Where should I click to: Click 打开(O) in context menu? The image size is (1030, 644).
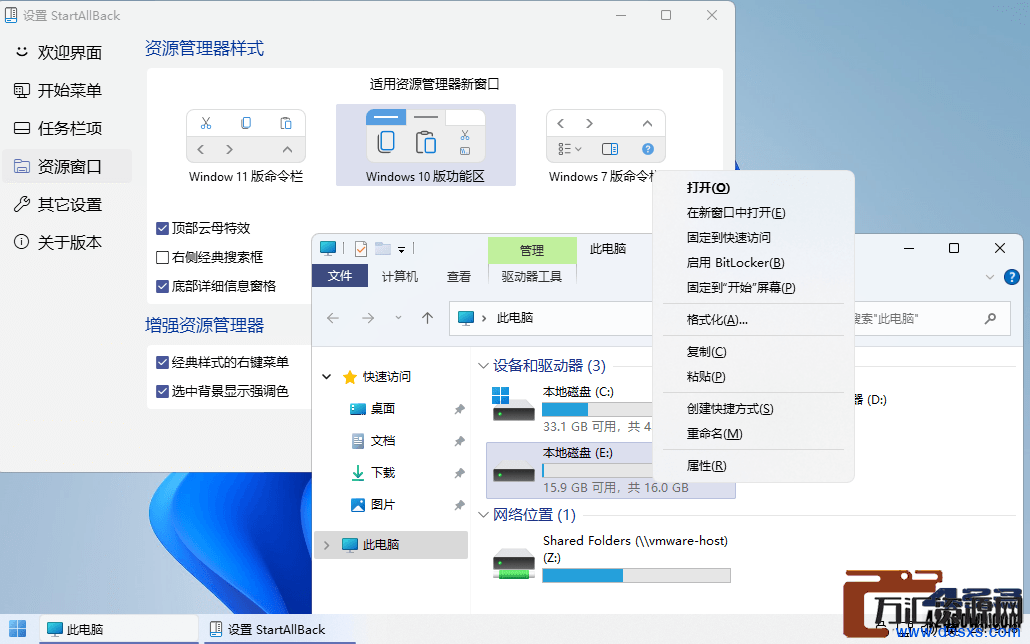(x=753, y=188)
